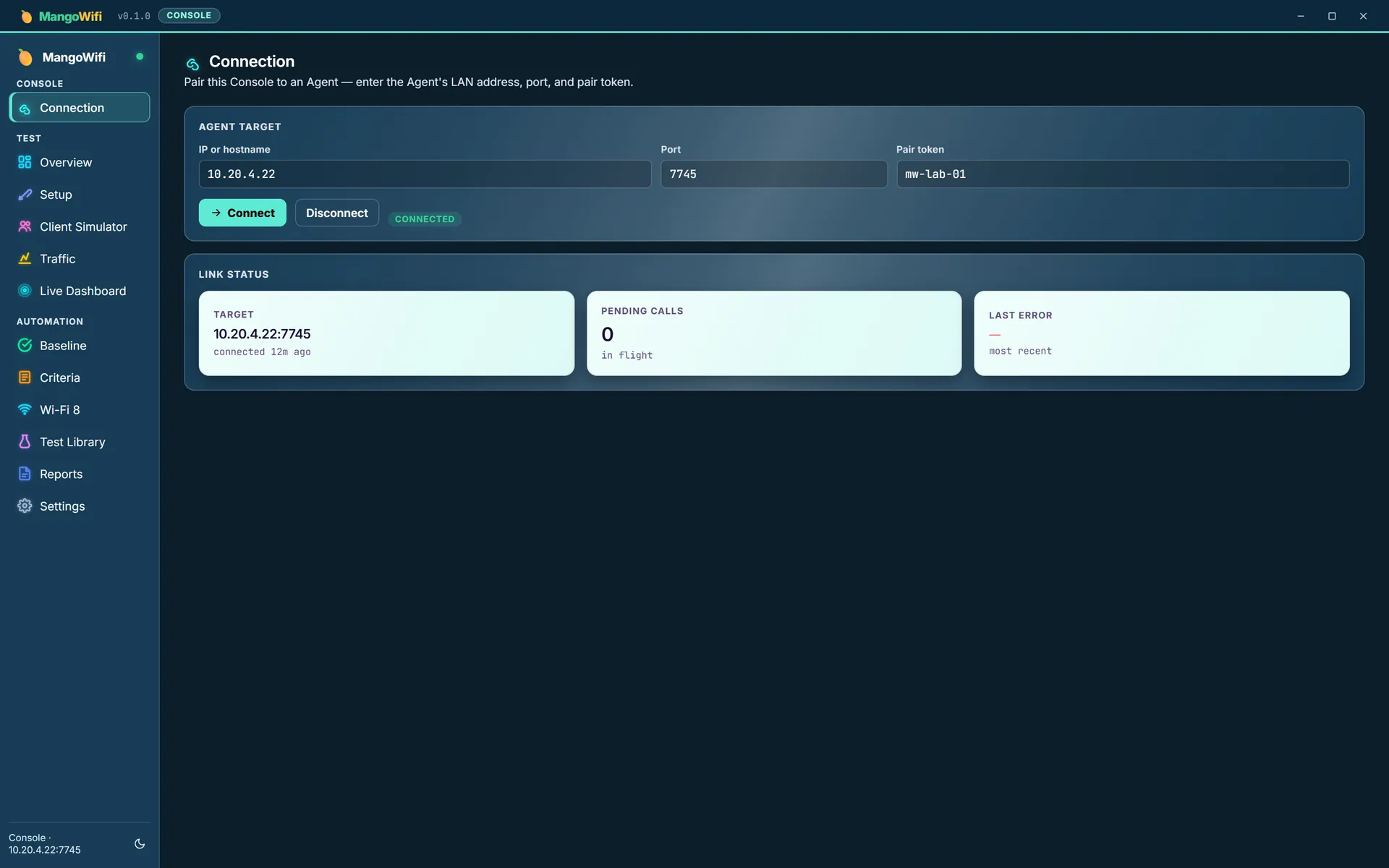
Task: Click the CONNECTED status badge
Action: 425,219
